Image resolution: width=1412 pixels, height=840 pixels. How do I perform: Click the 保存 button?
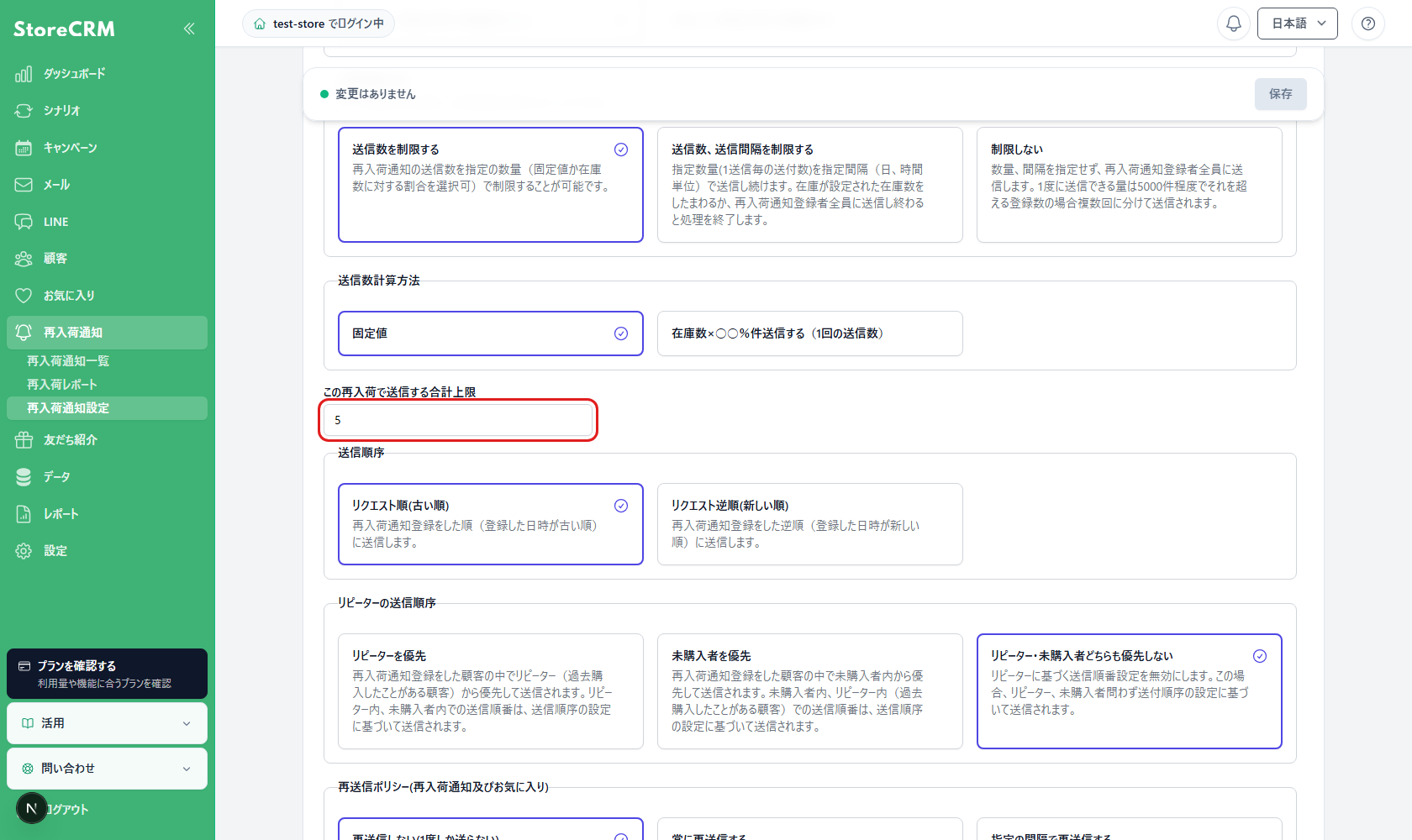tap(1281, 94)
